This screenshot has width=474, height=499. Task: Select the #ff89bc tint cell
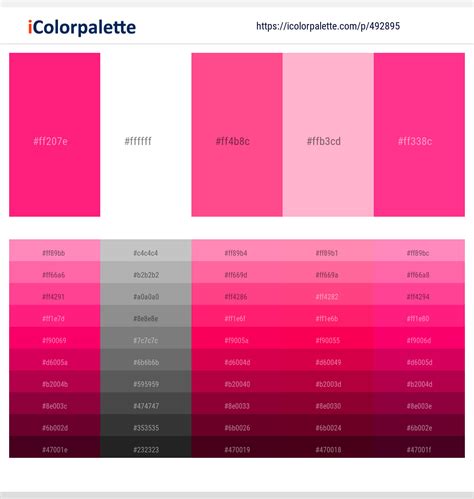point(419,251)
